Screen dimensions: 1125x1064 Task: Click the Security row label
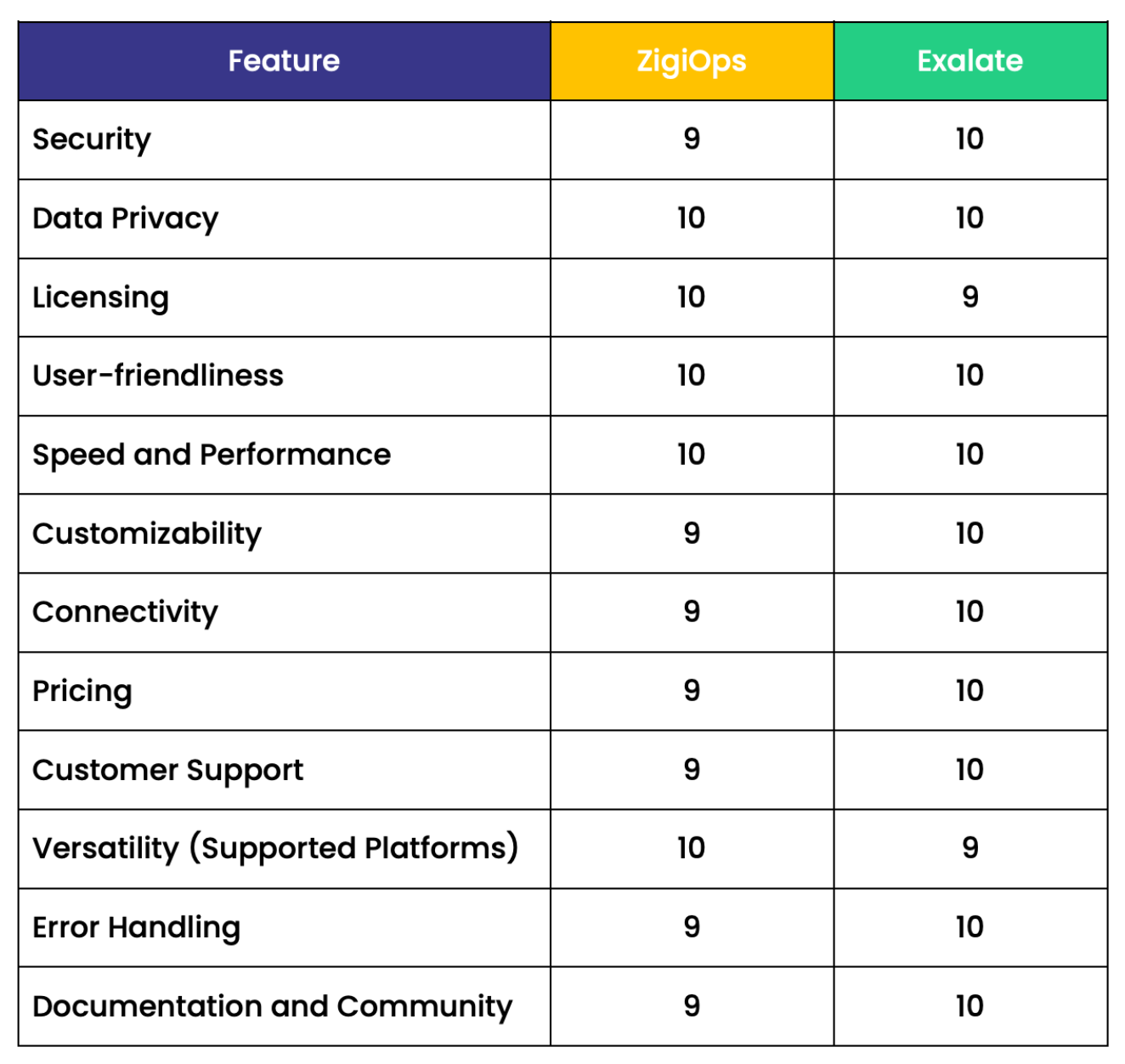click(92, 139)
